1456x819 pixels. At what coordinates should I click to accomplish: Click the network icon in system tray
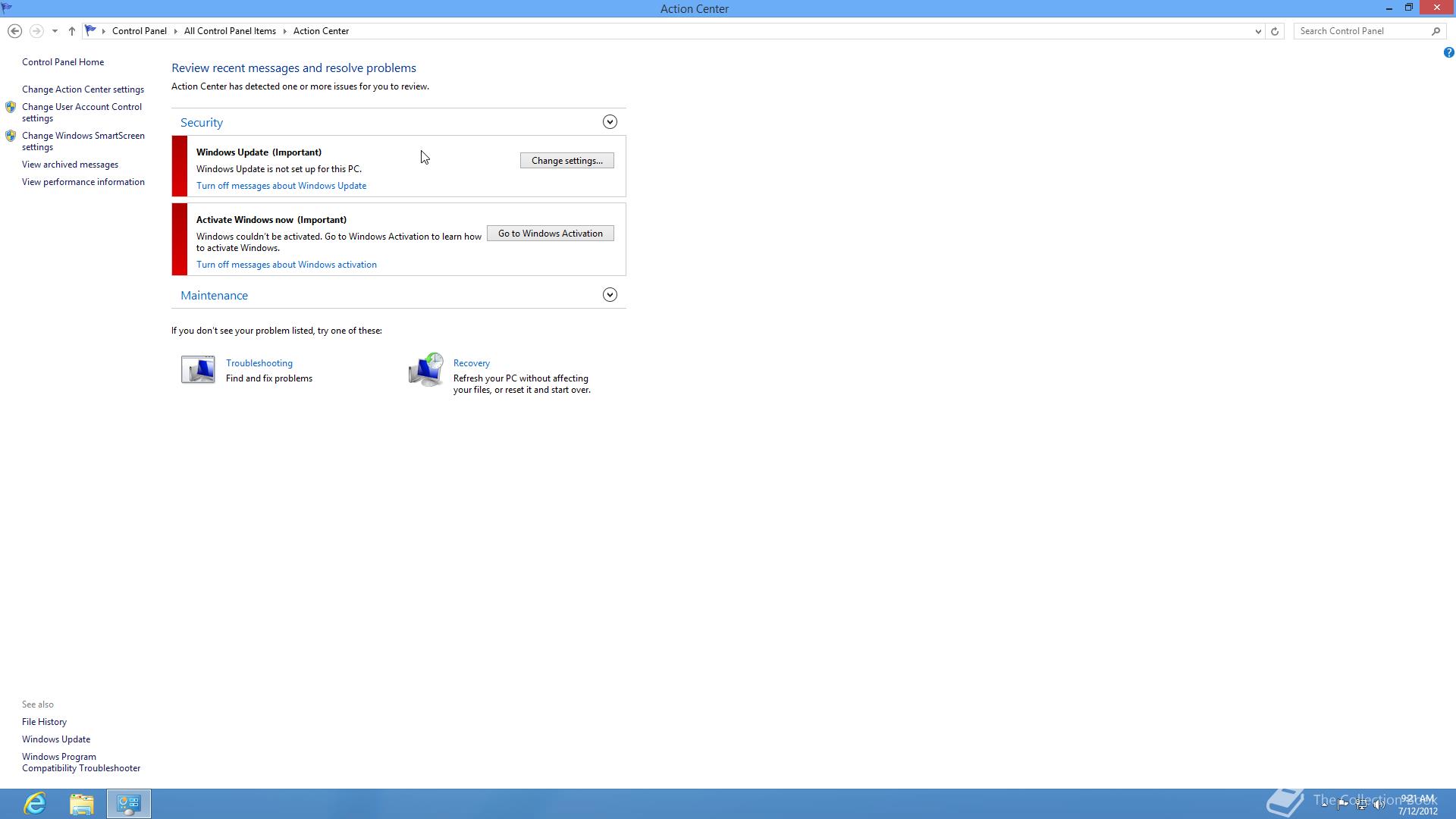pos(1362,804)
